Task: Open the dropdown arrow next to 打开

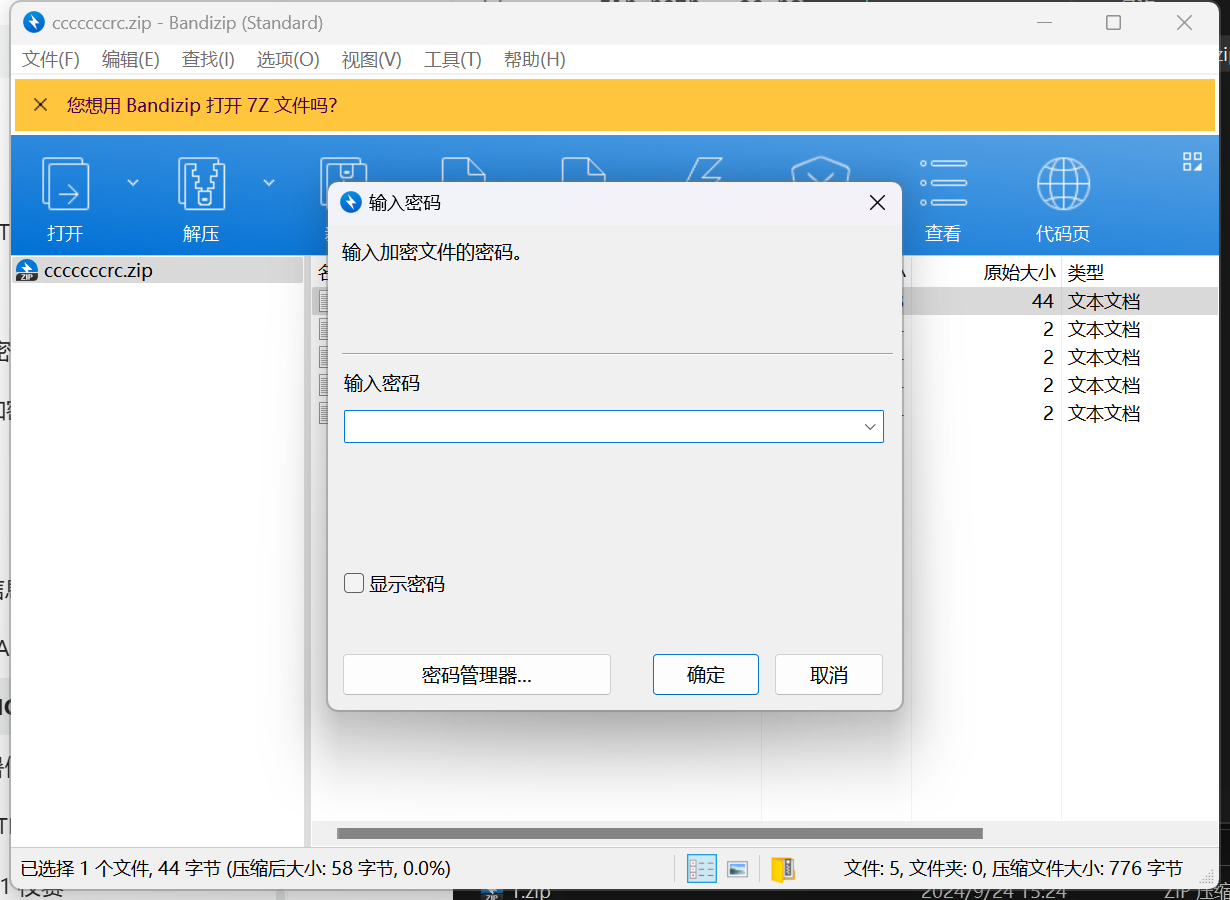Action: tap(133, 182)
